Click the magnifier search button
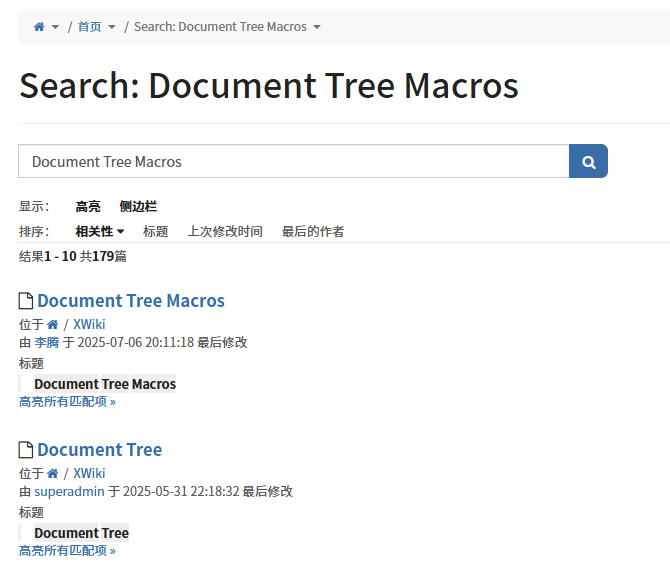 [588, 161]
